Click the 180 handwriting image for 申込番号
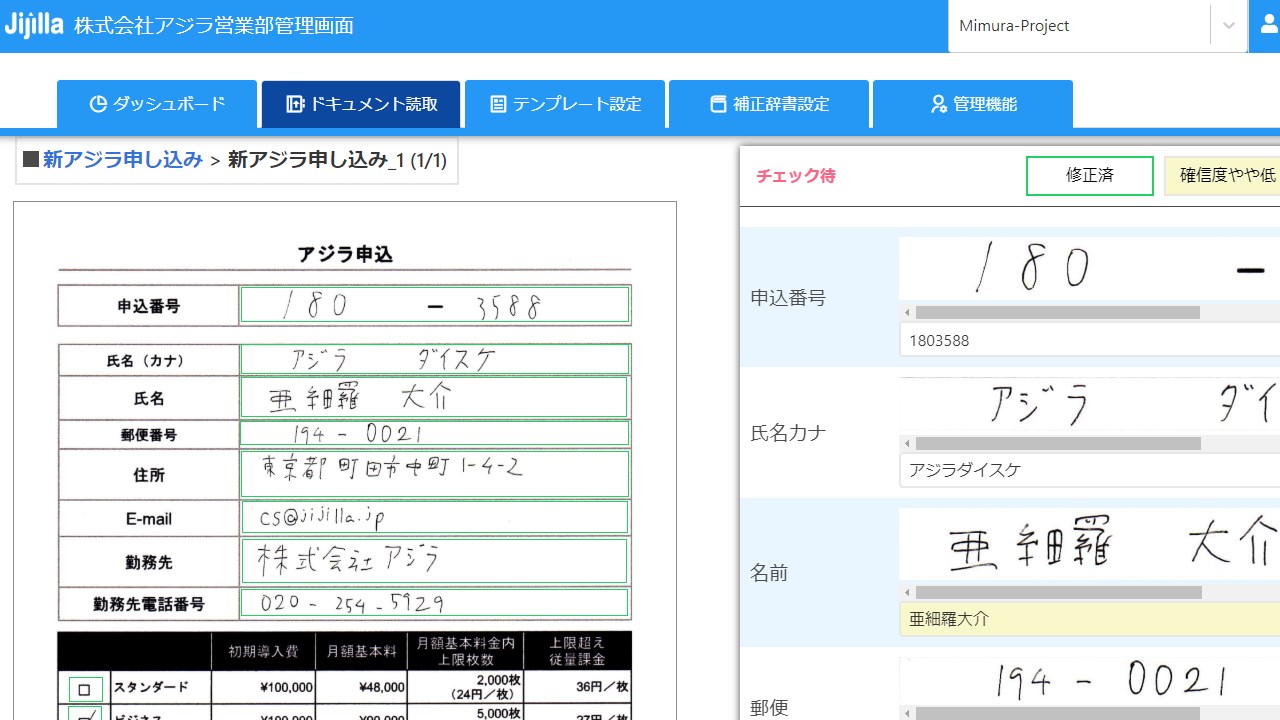This screenshot has width=1280, height=720. [x=1090, y=268]
